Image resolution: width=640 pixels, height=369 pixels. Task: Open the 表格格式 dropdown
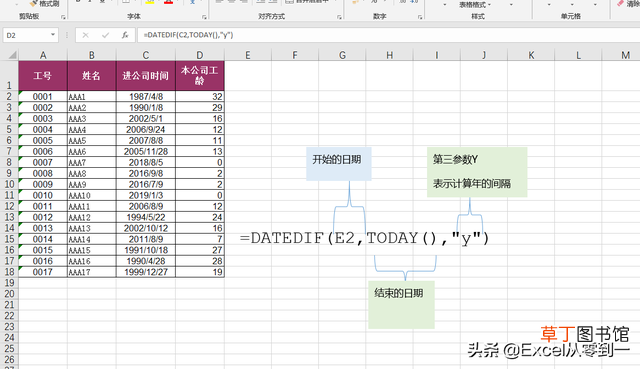(475, 5)
